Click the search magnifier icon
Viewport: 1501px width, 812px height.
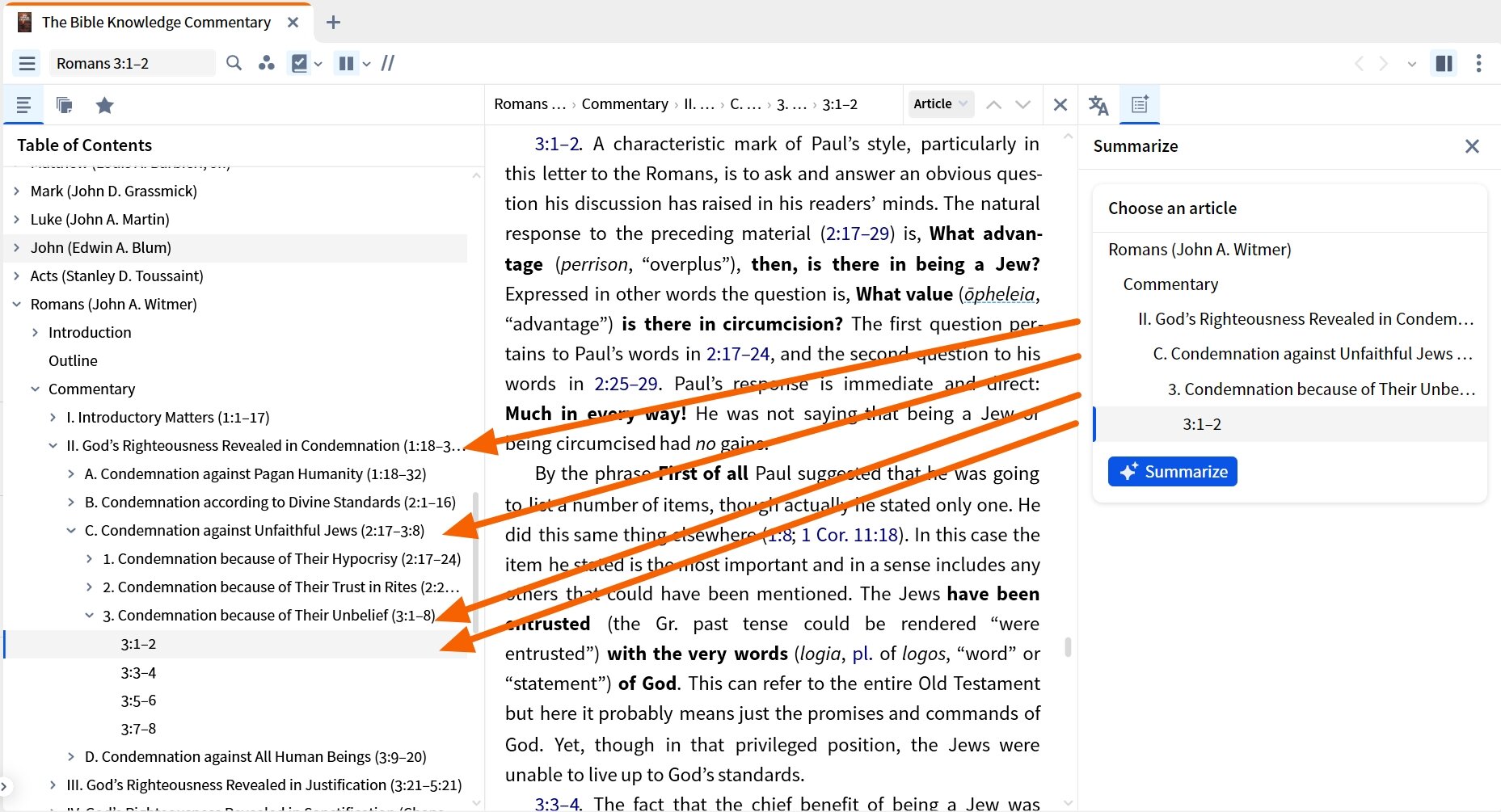click(234, 63)
